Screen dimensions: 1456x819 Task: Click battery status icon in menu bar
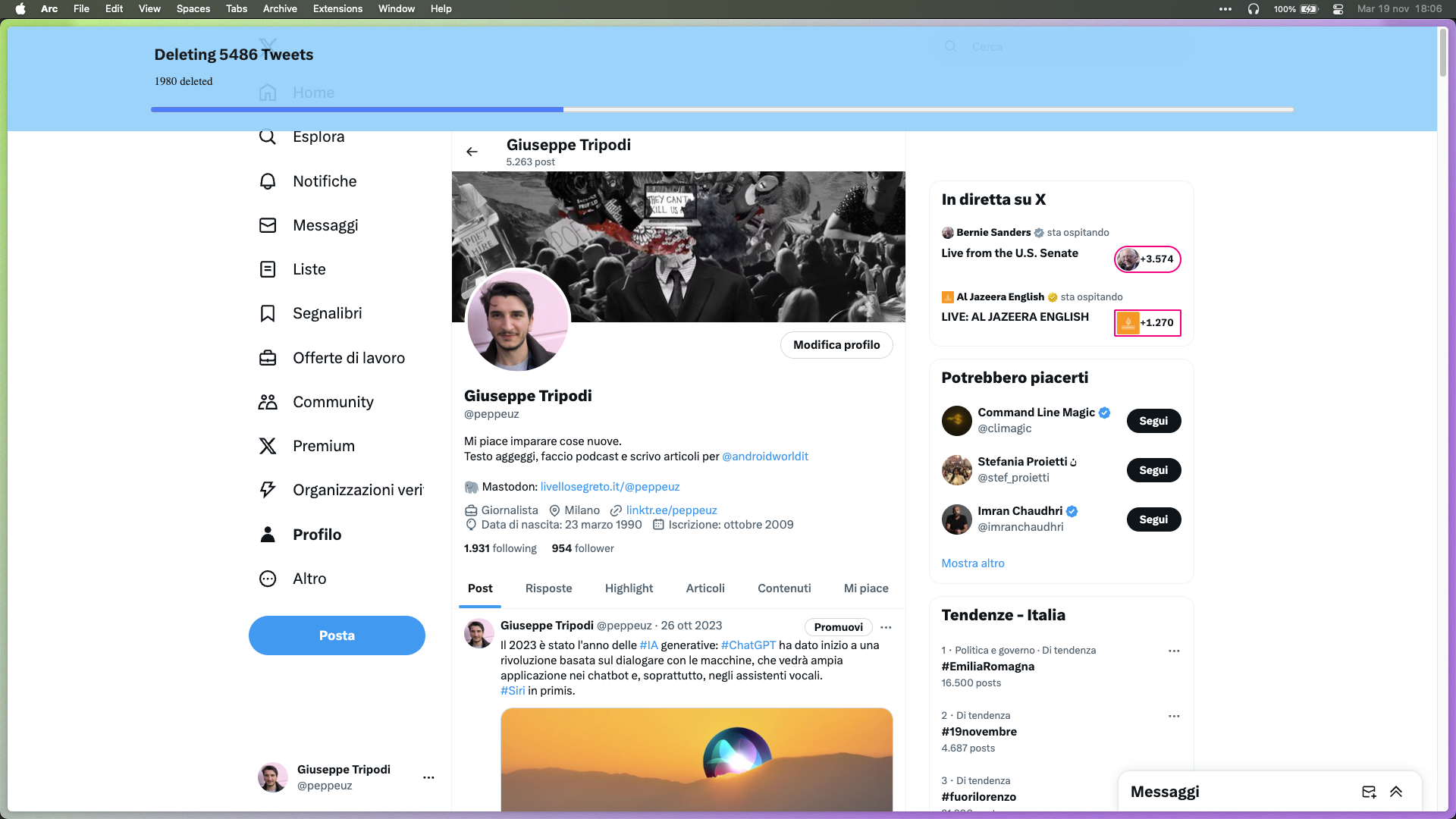tap(1310, 9)
